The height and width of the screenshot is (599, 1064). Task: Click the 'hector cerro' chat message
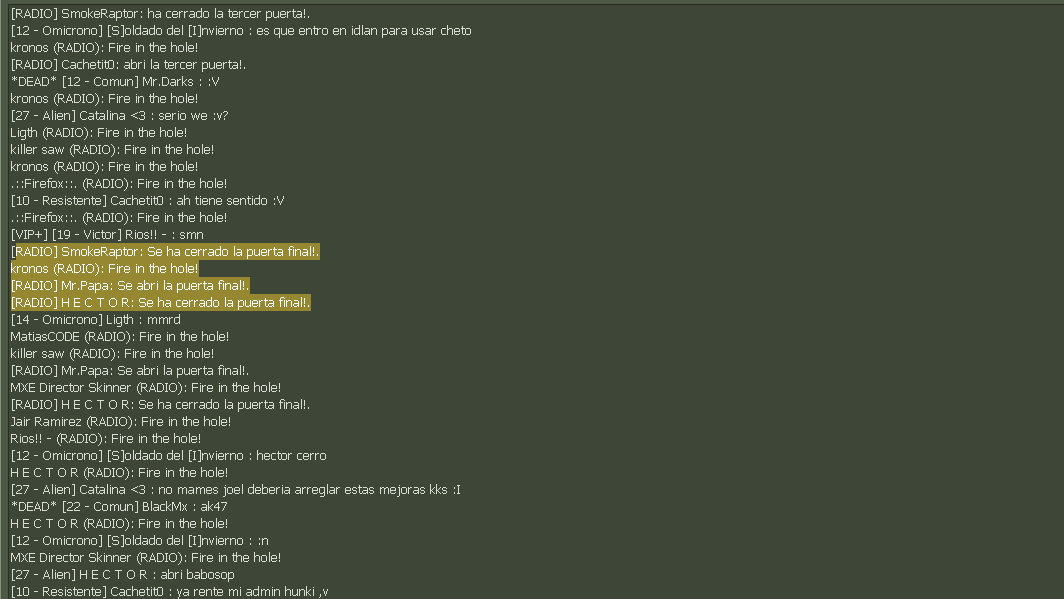point(168,456)
